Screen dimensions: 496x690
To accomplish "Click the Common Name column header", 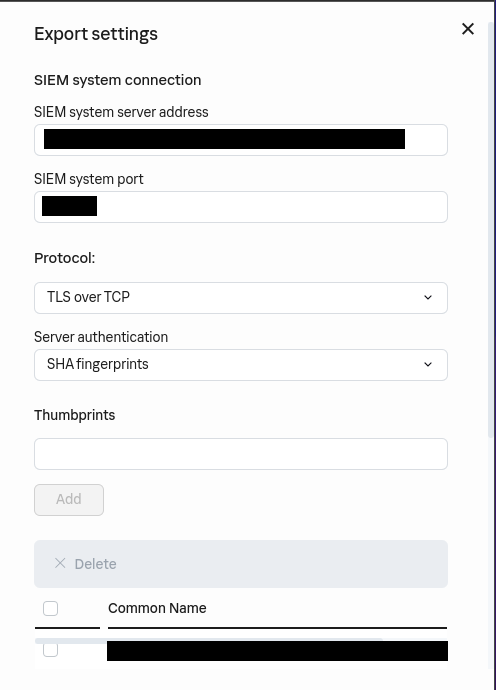I will tap(157, 608).
